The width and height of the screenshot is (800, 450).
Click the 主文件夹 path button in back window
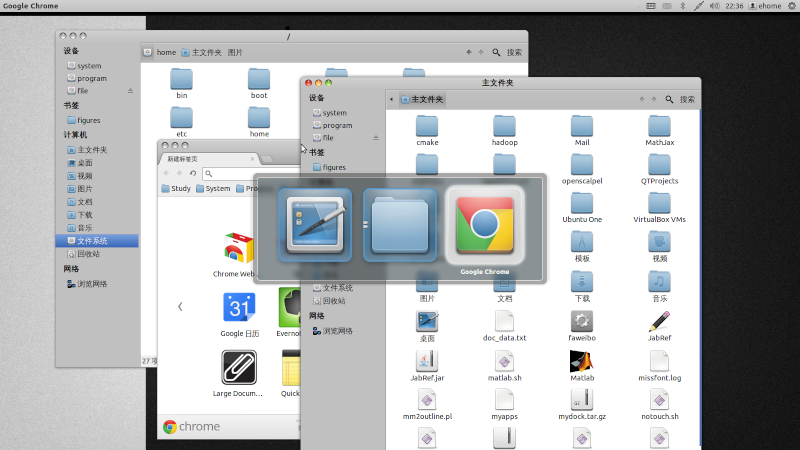click(x=202, y=53)
